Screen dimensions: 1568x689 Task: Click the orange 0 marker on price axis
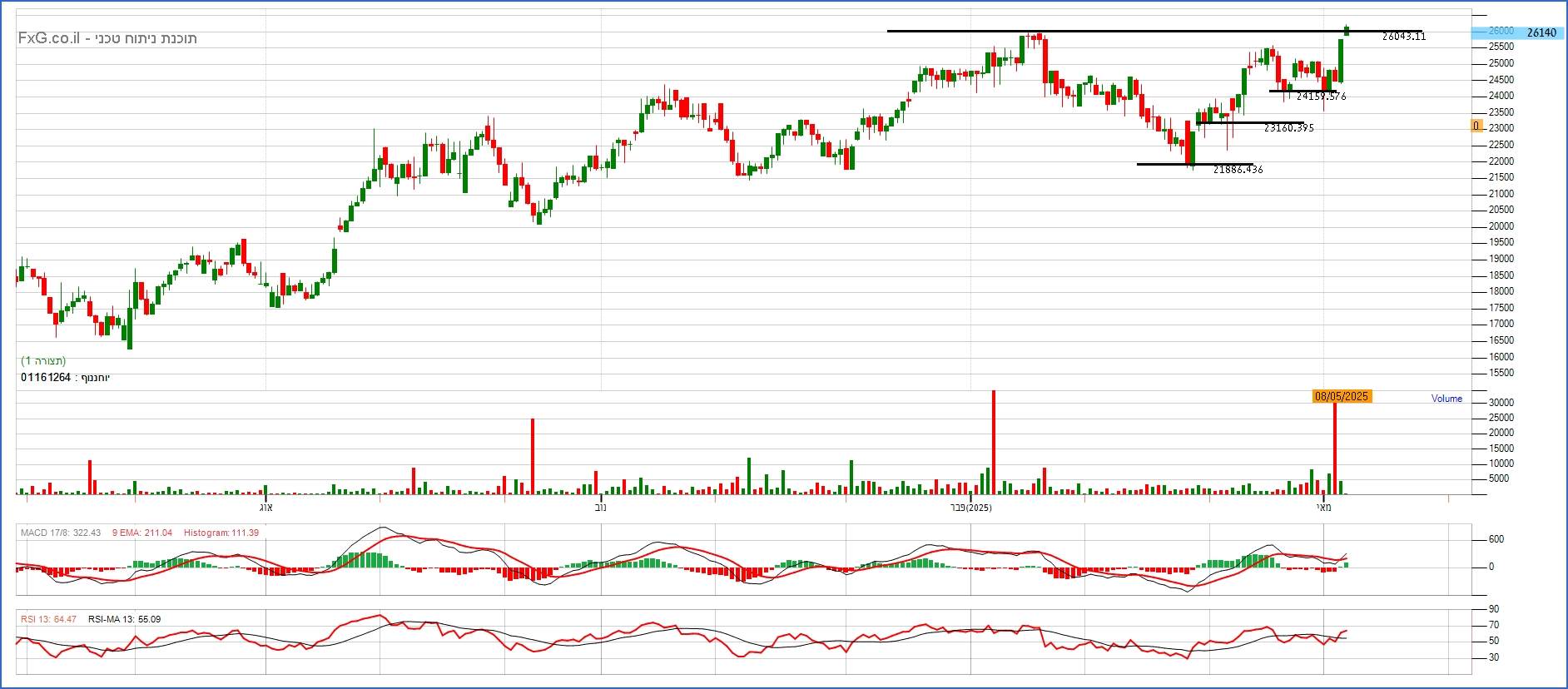1476,126
